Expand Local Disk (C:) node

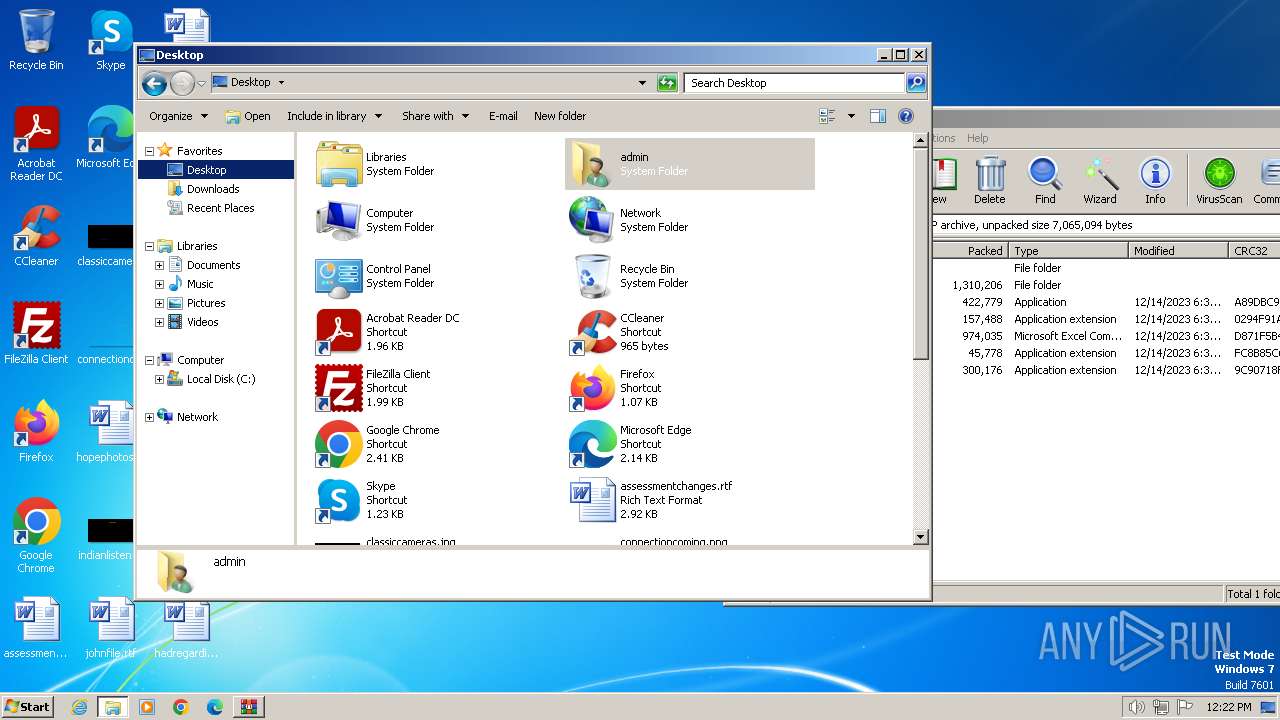(159, 379)
